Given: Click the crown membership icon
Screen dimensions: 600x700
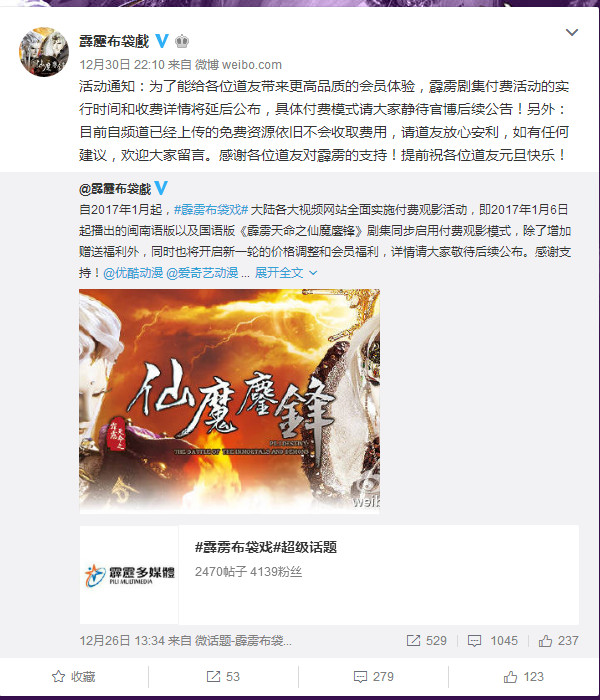Looking at the screenshot, I should pyautogui.click(x=182, y=41).
